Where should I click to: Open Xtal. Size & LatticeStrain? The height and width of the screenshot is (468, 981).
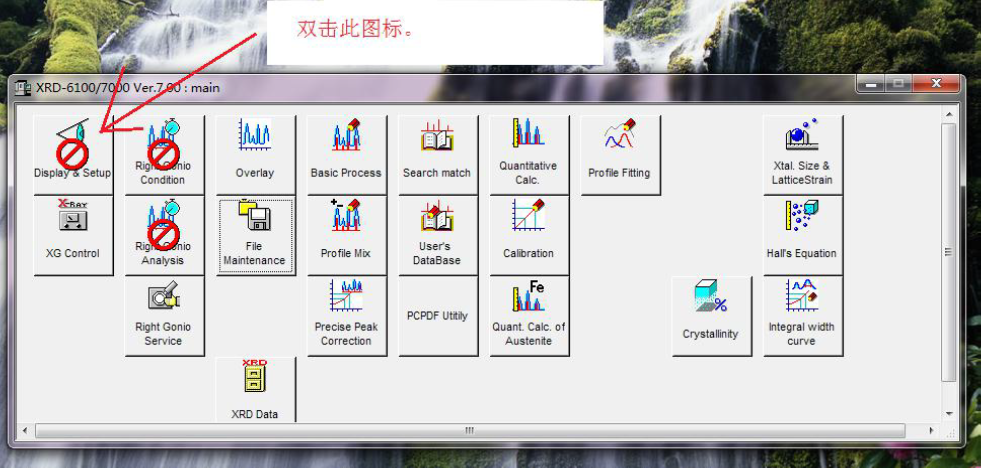click(x=803, y=155)
